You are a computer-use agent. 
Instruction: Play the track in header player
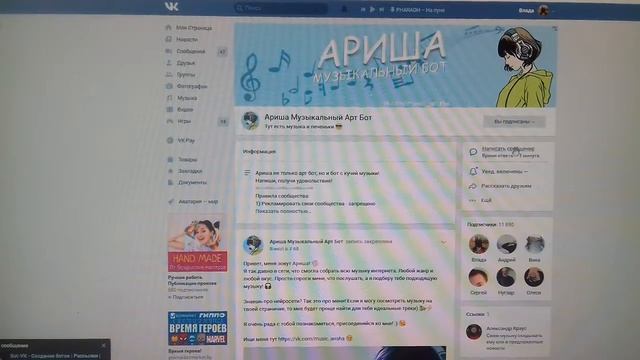(372, 9)
